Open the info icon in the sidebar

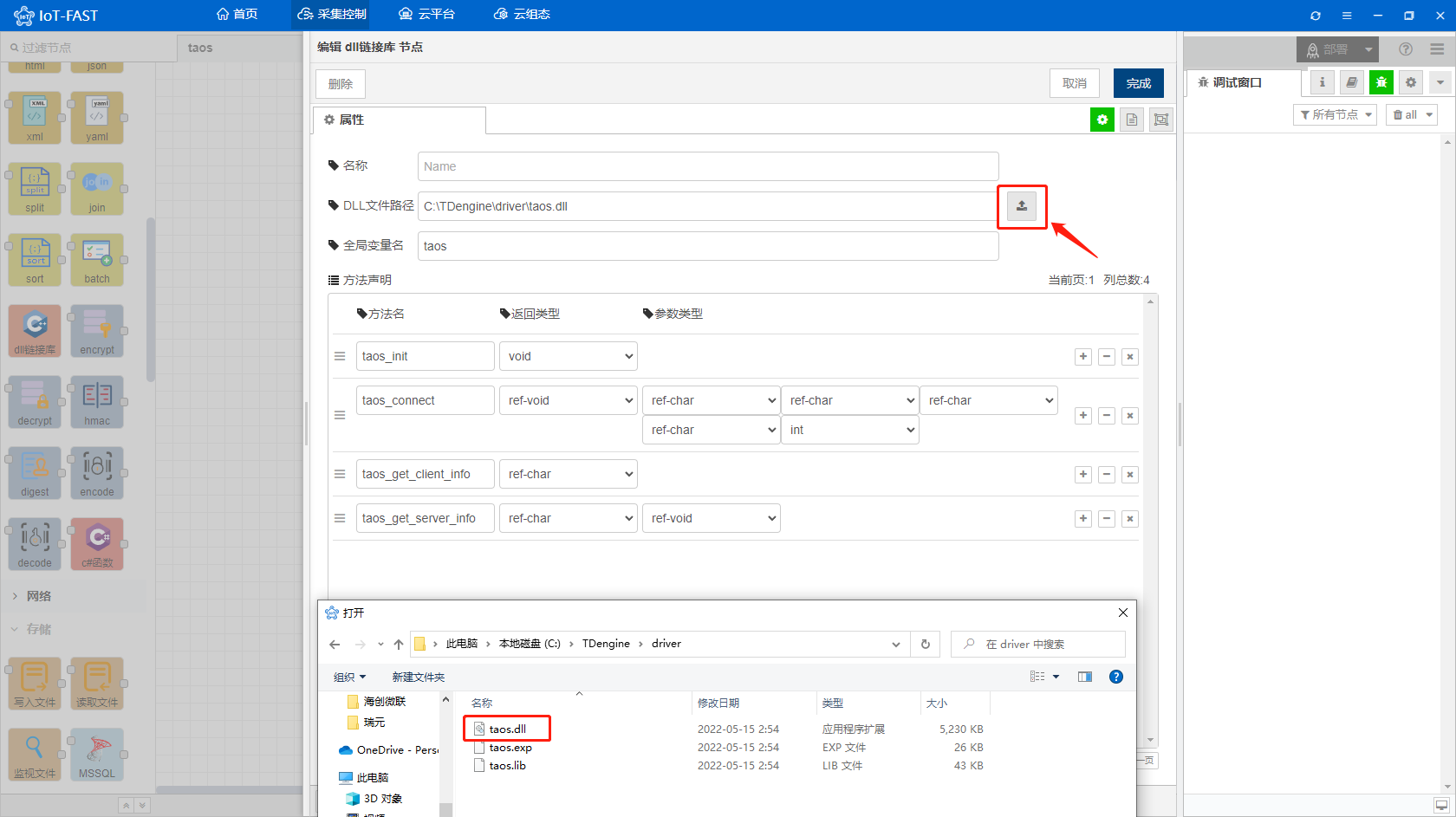[x=1322, y=82]
